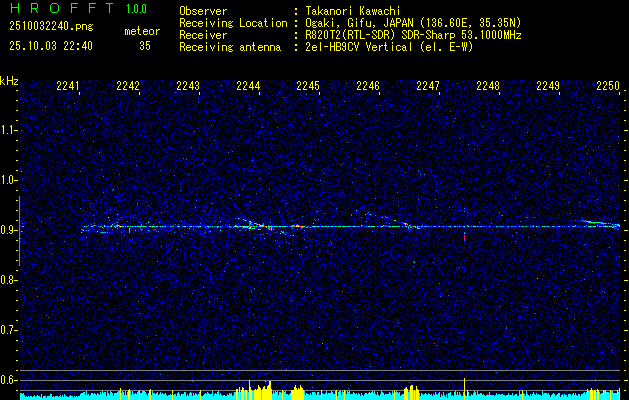629x400 pixels.
Task: Click time marker 2242
Action: 128,85
